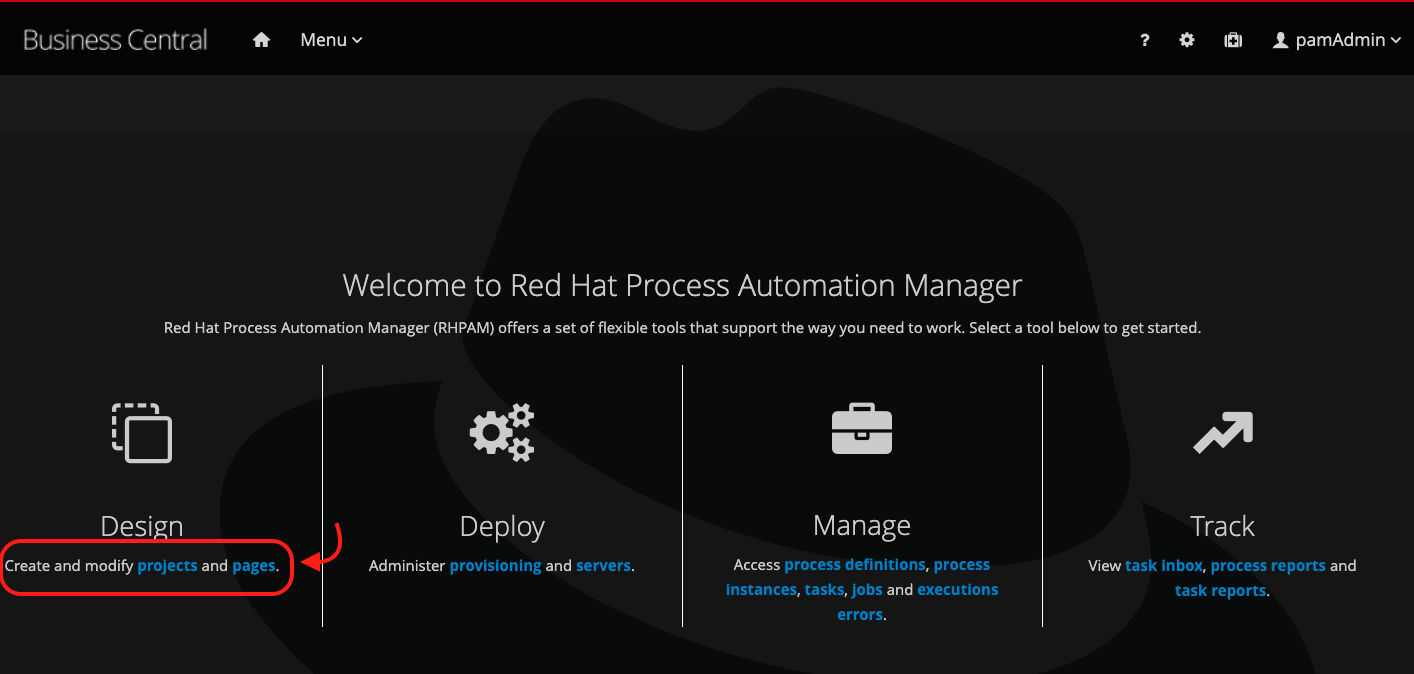Viewport: 1414px width, 674px height.
Task: Follow the provisioning link
Action: click(x=495, y=566)
